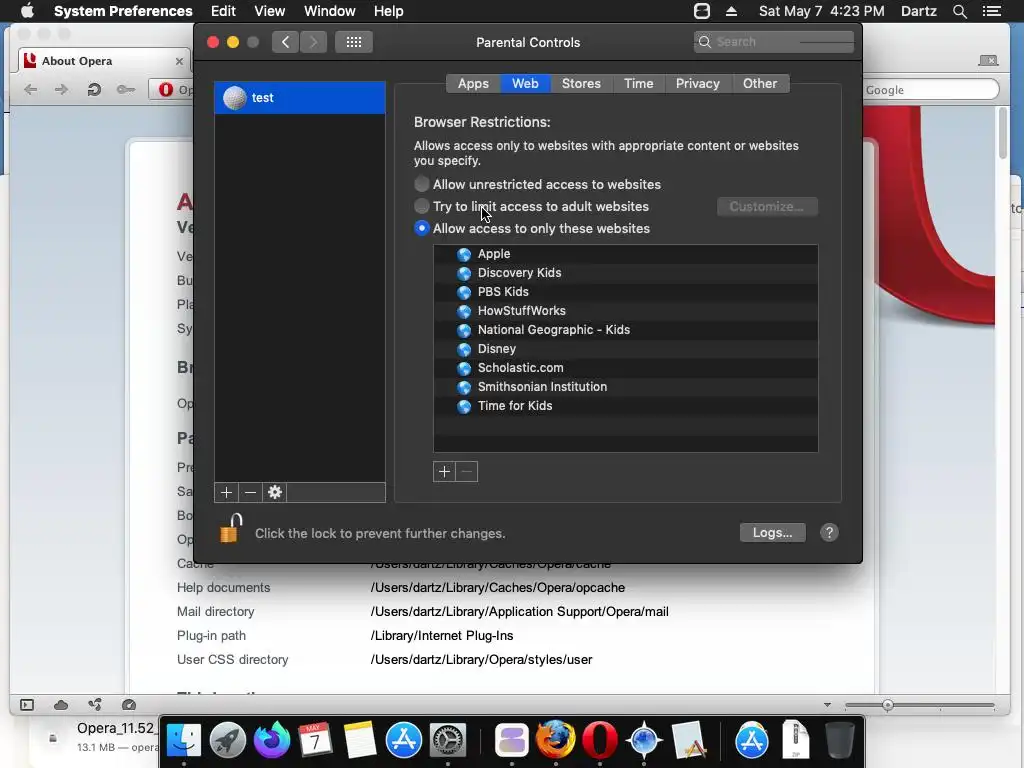Open Opera's zoom dropdown arrow in status bar
Viewport: 1024px width, 768px height.
coord(827,705)
